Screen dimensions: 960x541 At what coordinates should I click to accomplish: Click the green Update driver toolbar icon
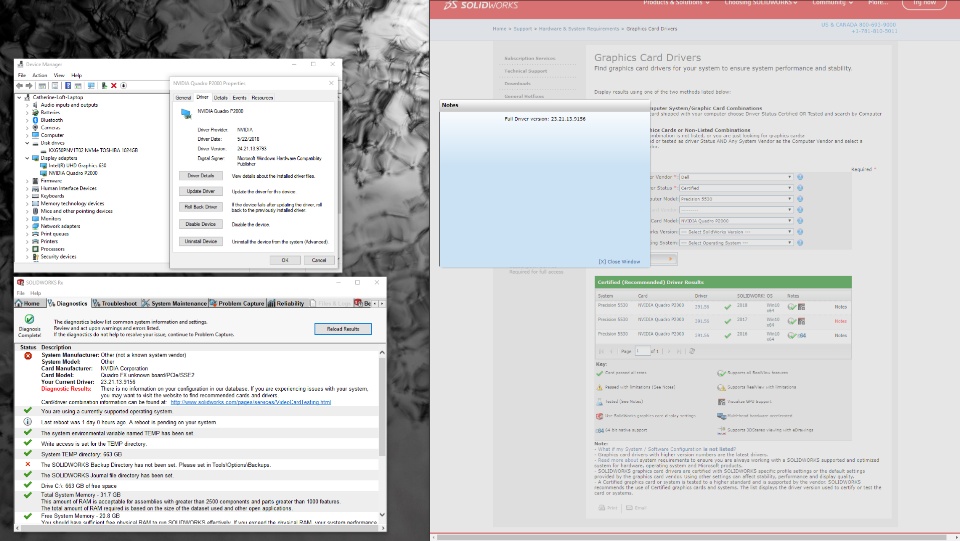coord(104,86)
